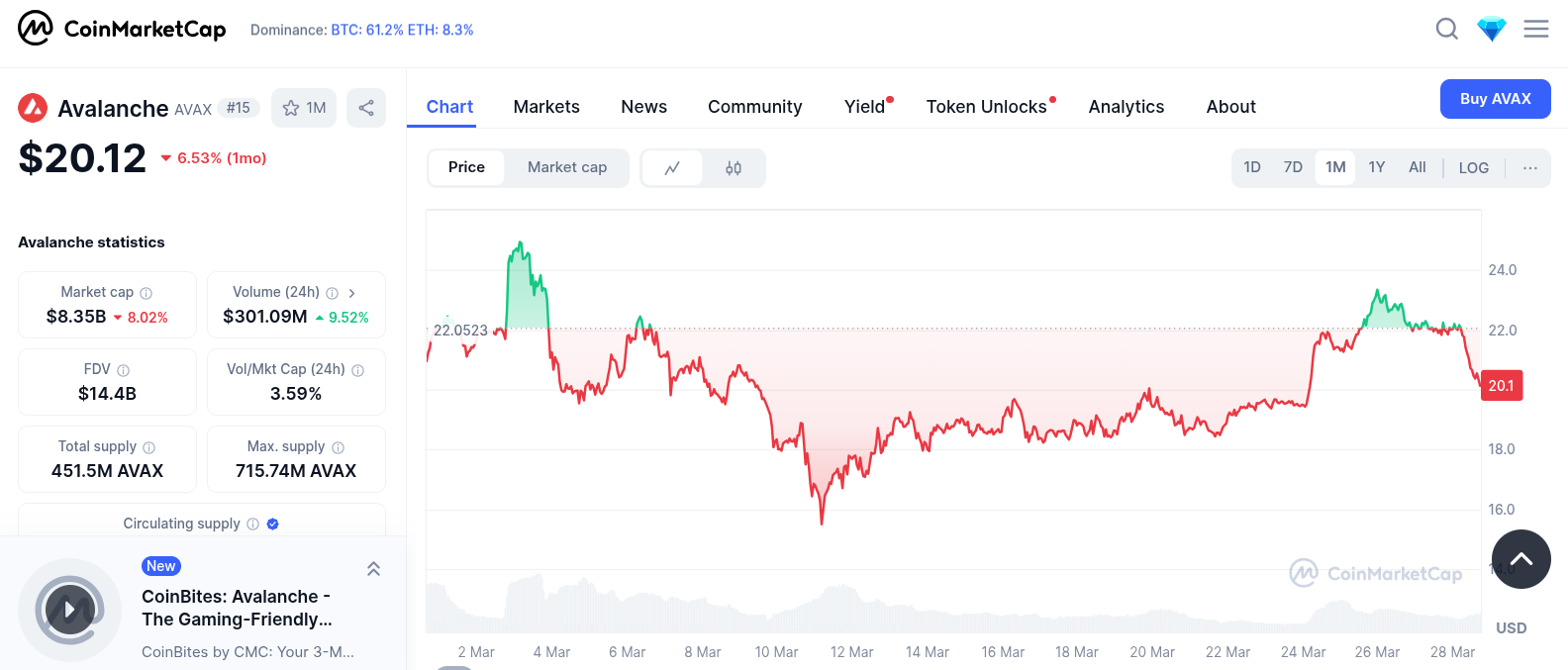The image size is (1568, 670).
Task: Open chart more options ellipsis
Action: [x=1530, y=168]
